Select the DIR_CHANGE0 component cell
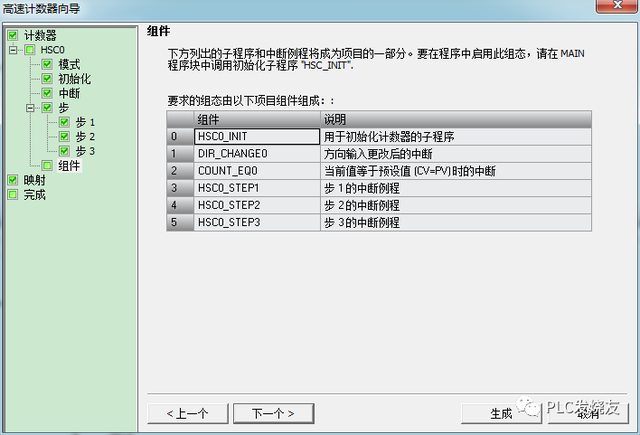This screenshot has width=640, height=435. click(254, 153)
